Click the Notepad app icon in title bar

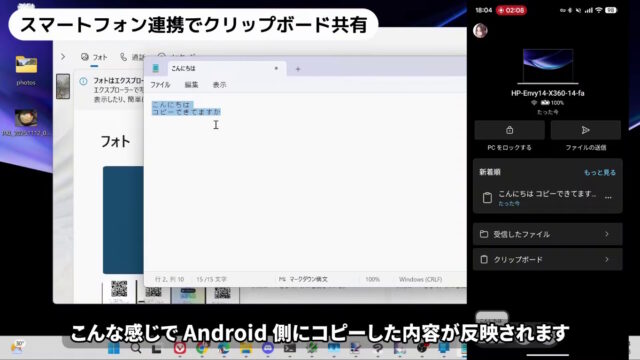pyautogui.click(x=156, y=69)
